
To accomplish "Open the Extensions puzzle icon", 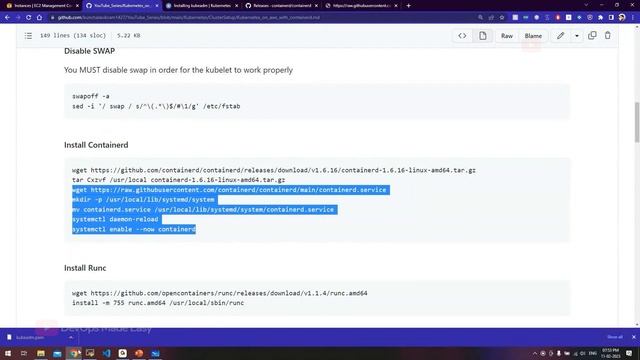I will (x=600, y=18).
